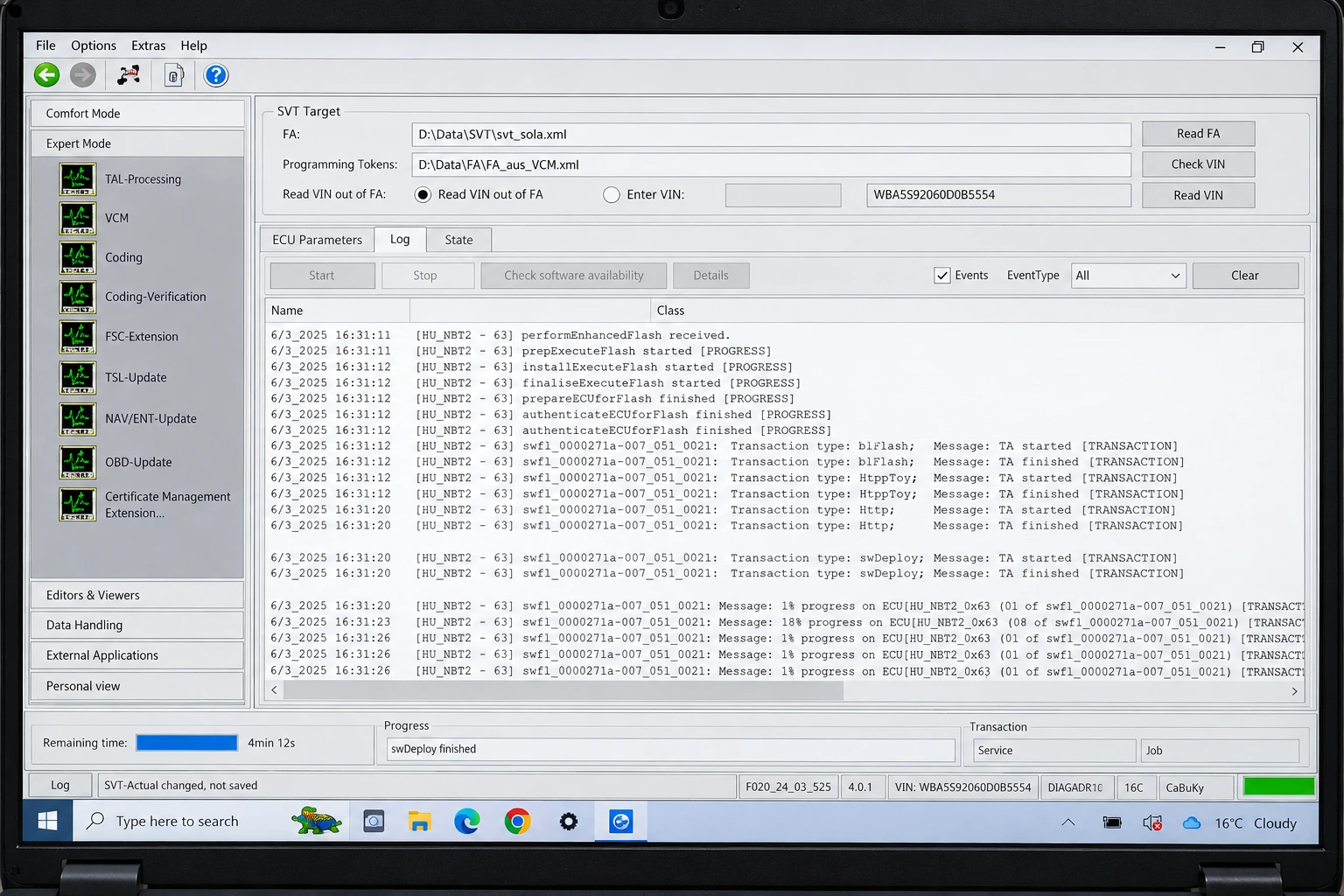The height and width of the screenshot is (896, 1344).
Task: Collapse the Expert Mode section
Action: 137,143
